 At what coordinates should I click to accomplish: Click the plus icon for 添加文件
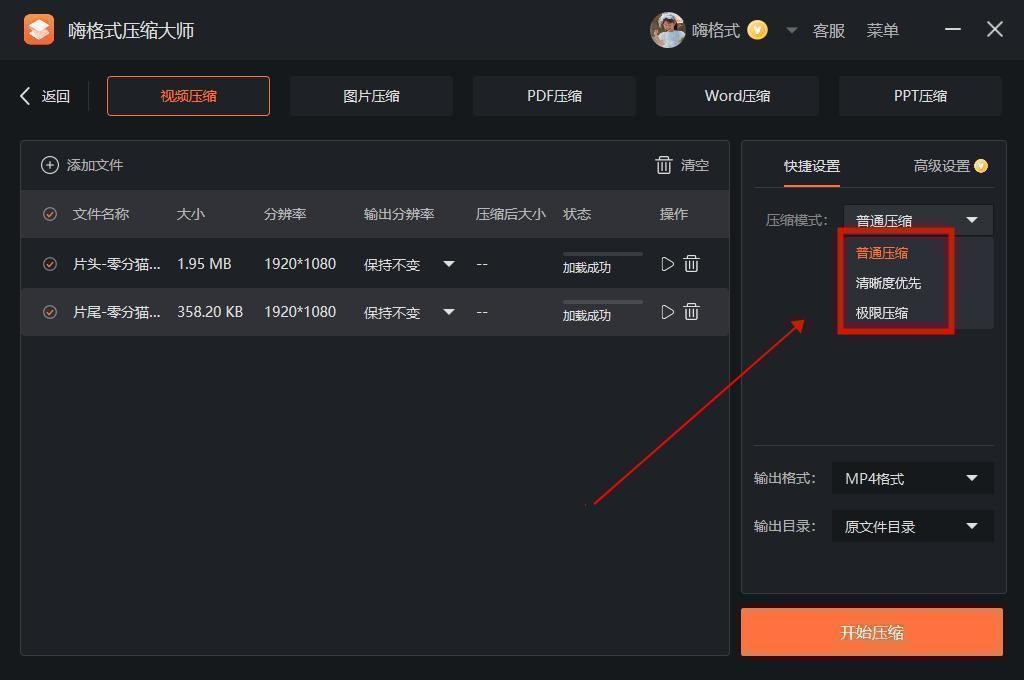click(50, 165)
